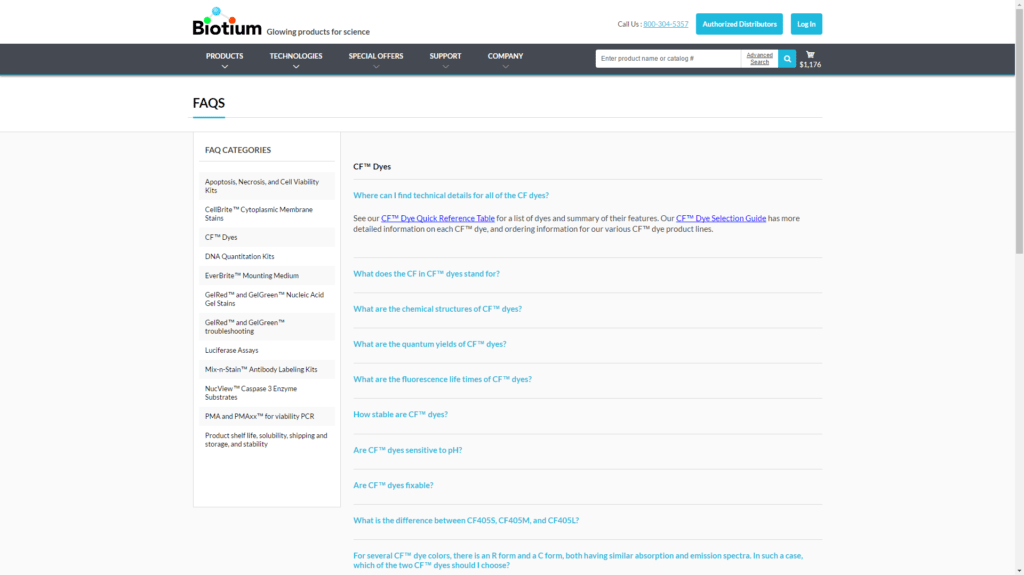Click the magnifier search button

click(787, 59)
